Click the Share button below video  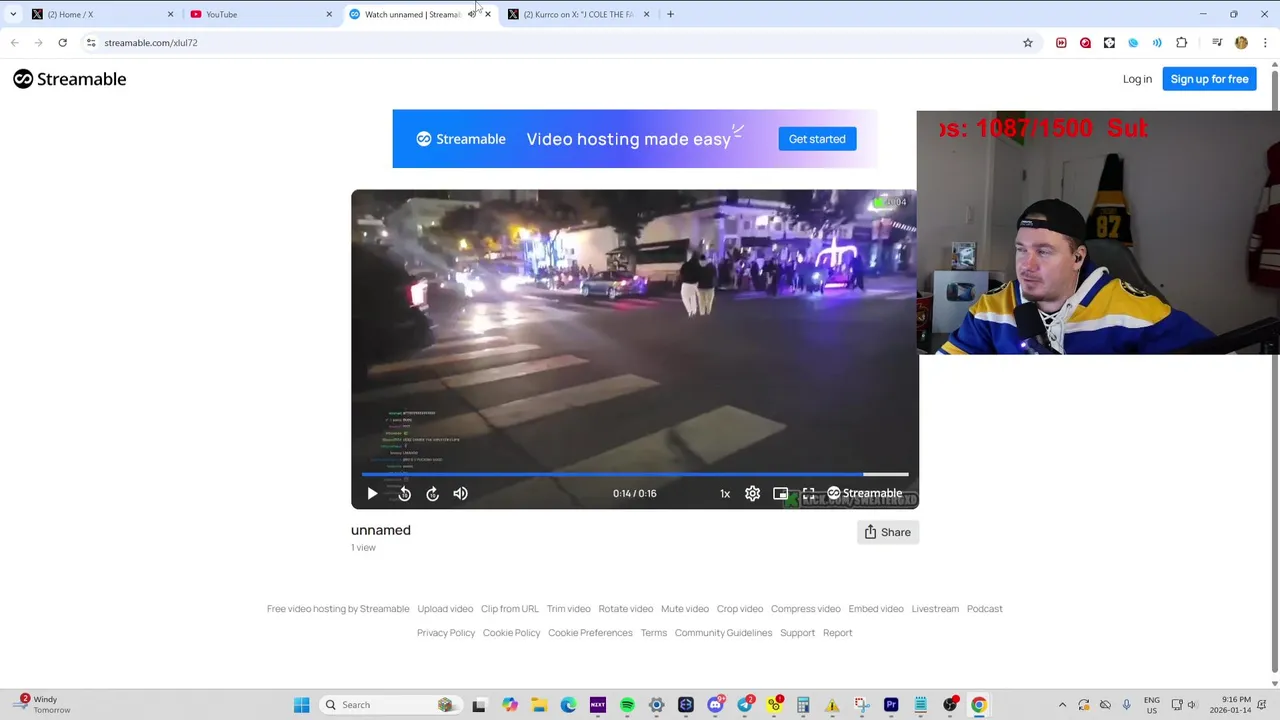tap(888, 532)
